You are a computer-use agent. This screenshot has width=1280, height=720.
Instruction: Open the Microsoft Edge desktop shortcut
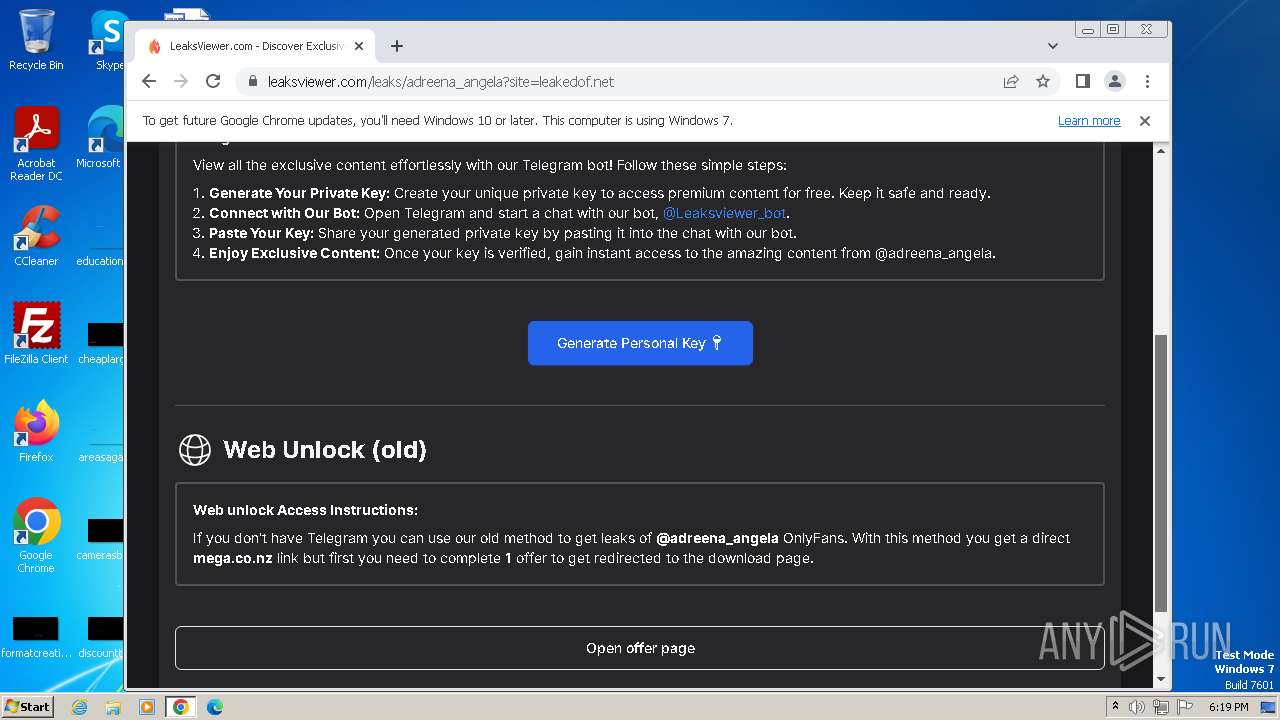click(x=100, y=138)
